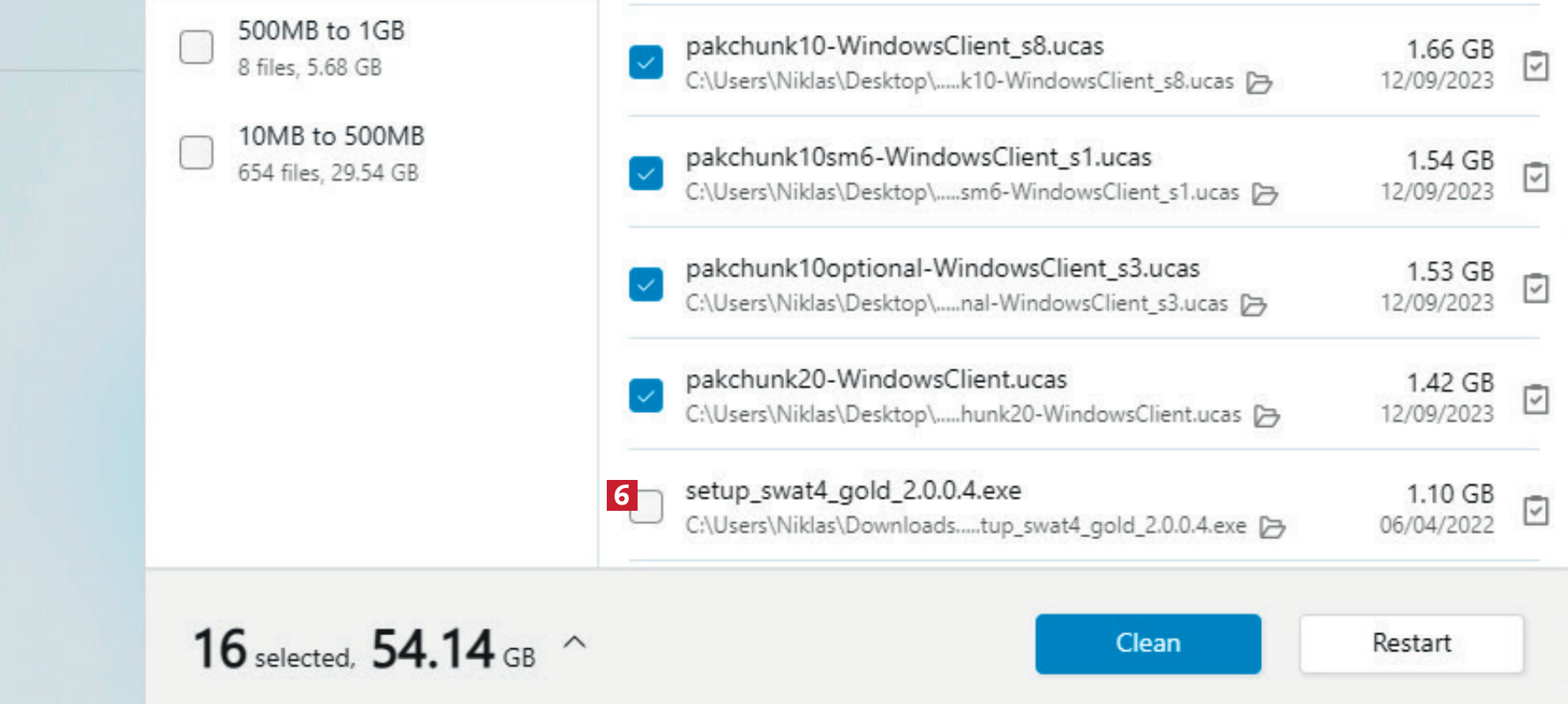1568x704 pixels.
Task: Open folder location of pakchunk10optional-WindowsClient_s3.ucas
Action: point(1253,305)
